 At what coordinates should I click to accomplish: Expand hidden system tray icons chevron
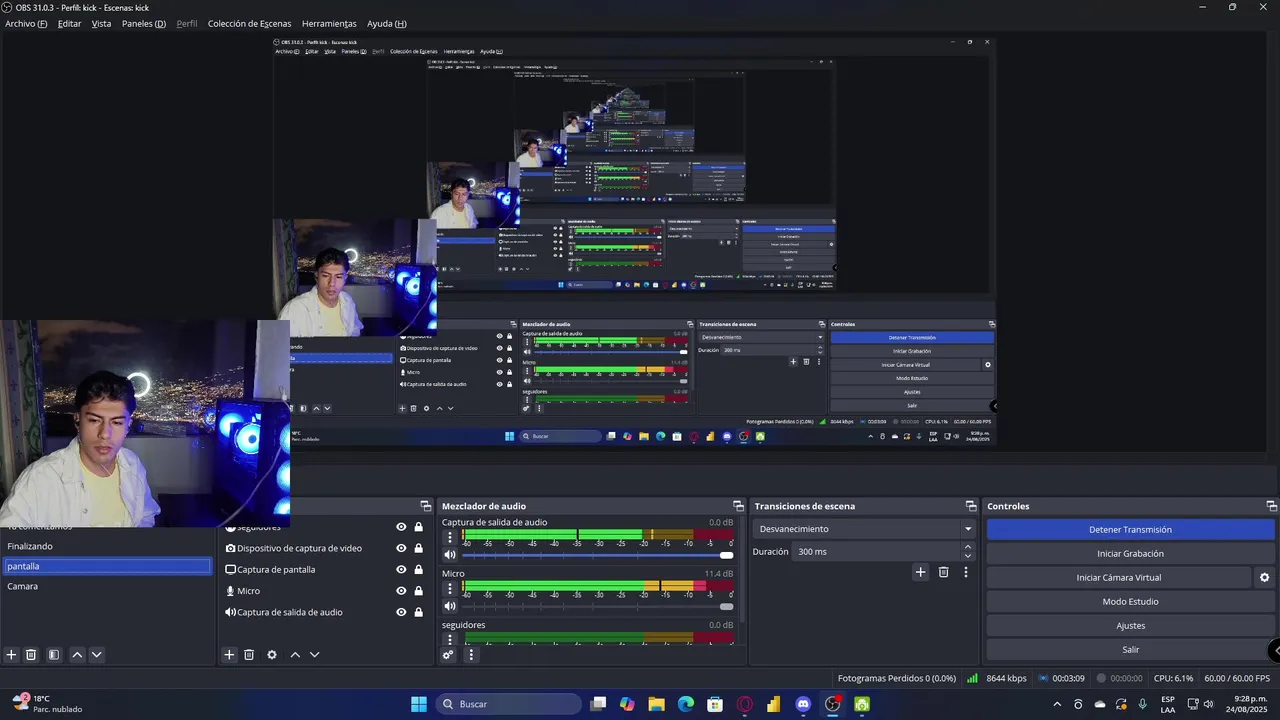tap(1058, 704)
